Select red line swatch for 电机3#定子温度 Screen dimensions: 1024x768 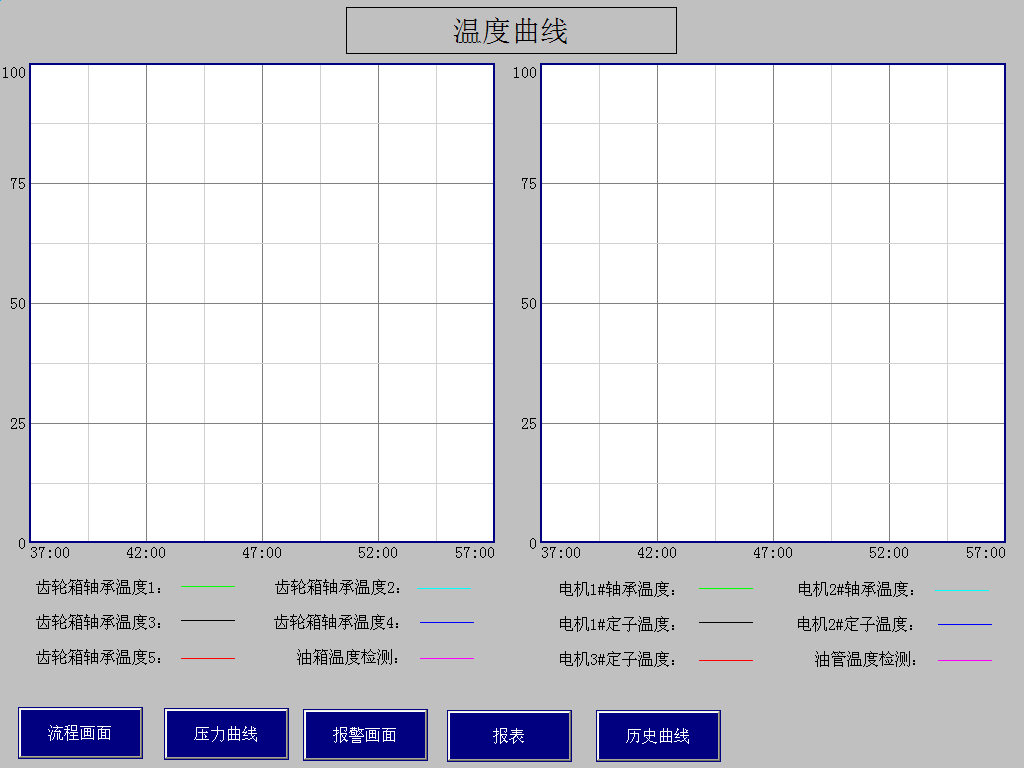(x=726, y=660)
